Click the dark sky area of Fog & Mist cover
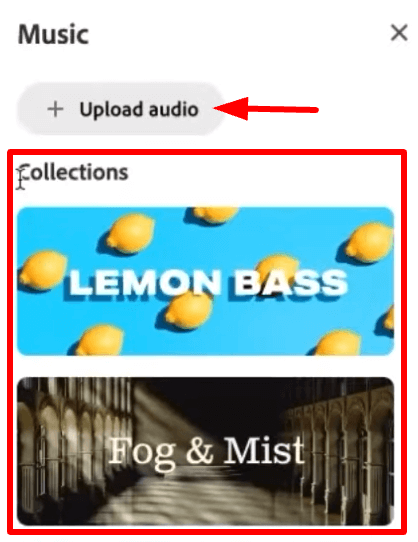418x542 pixels. pos(221,398)
